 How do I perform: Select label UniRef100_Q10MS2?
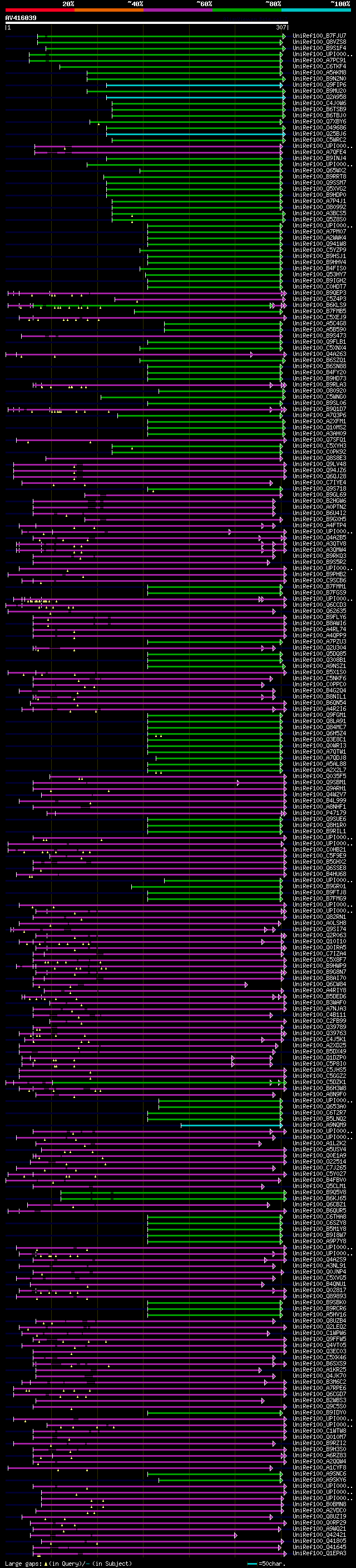[319, 427]
